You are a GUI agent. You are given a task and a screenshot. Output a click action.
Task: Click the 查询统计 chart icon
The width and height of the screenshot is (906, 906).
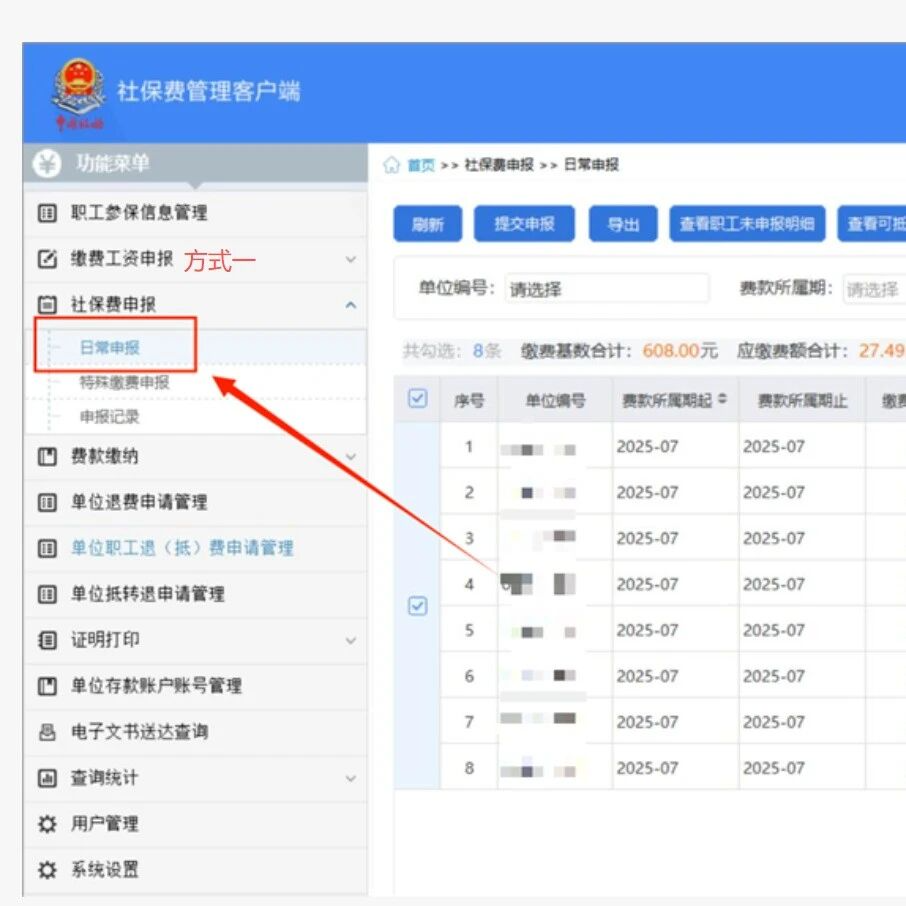coord(46,778)
